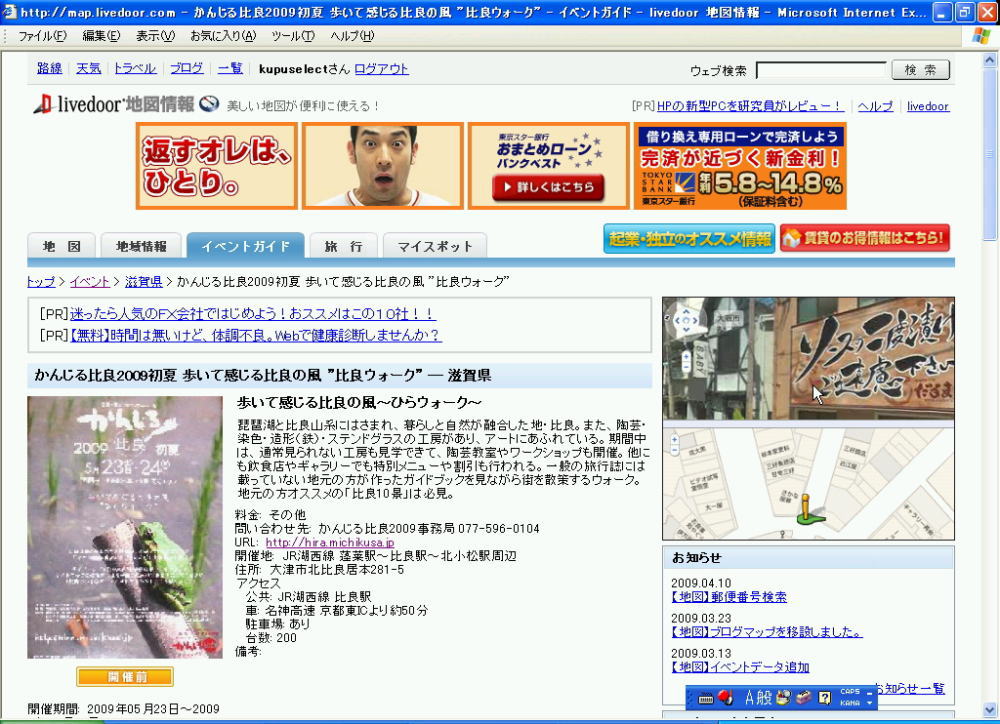Click Street View pan-left arrow
Image resolution: width=1000 pixels, height=724 pixels.
(x=677, y=321)
